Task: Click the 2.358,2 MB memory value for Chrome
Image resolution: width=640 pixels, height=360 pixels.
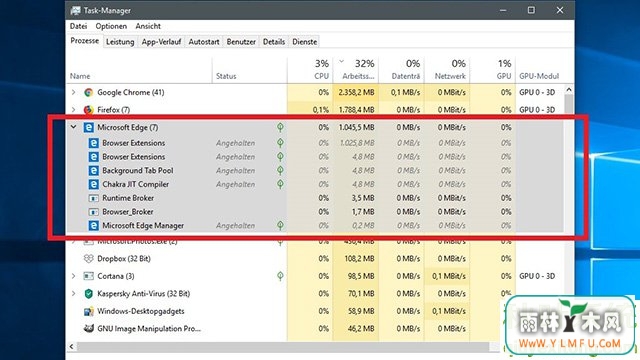Action: coord(356,93)
